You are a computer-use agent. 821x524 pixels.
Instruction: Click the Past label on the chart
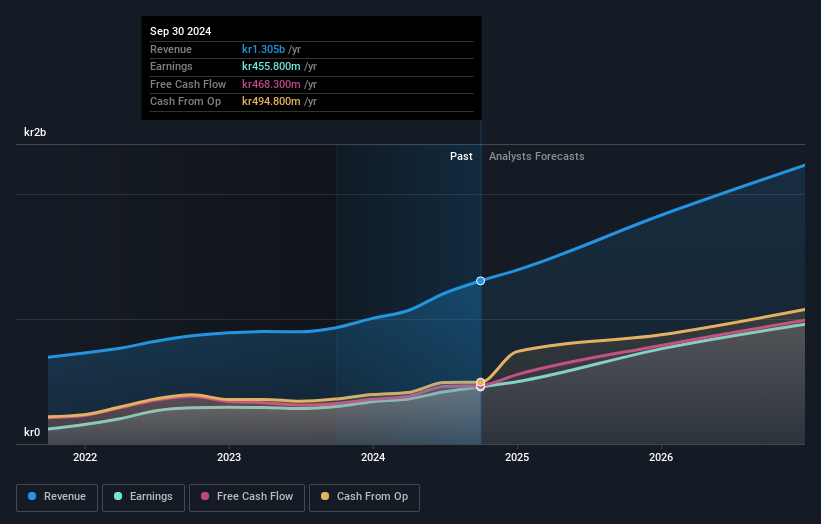tap(461, 156)
